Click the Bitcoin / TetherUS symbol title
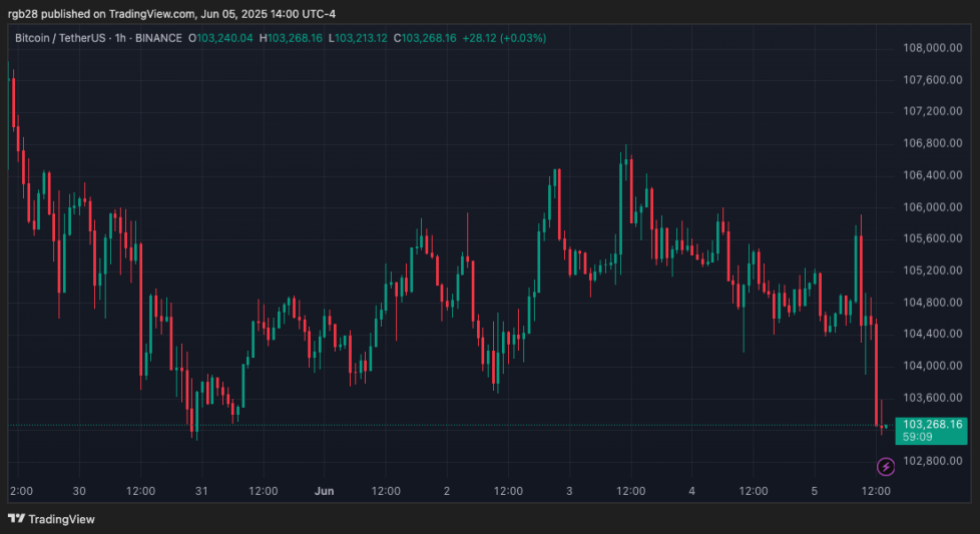Viewport: 980px width, 534px height. click(60, 38)
